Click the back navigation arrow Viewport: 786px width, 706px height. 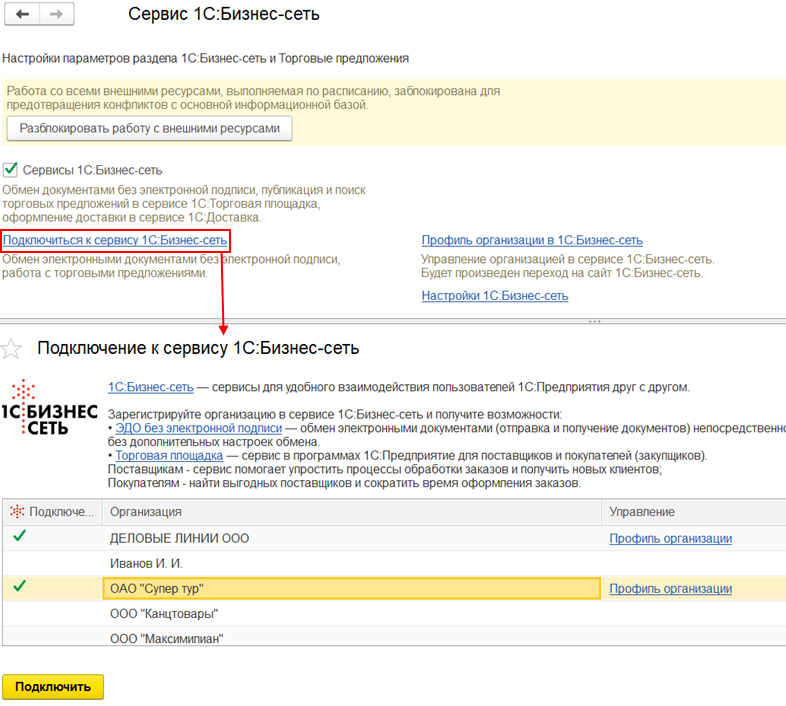[23, 15]
